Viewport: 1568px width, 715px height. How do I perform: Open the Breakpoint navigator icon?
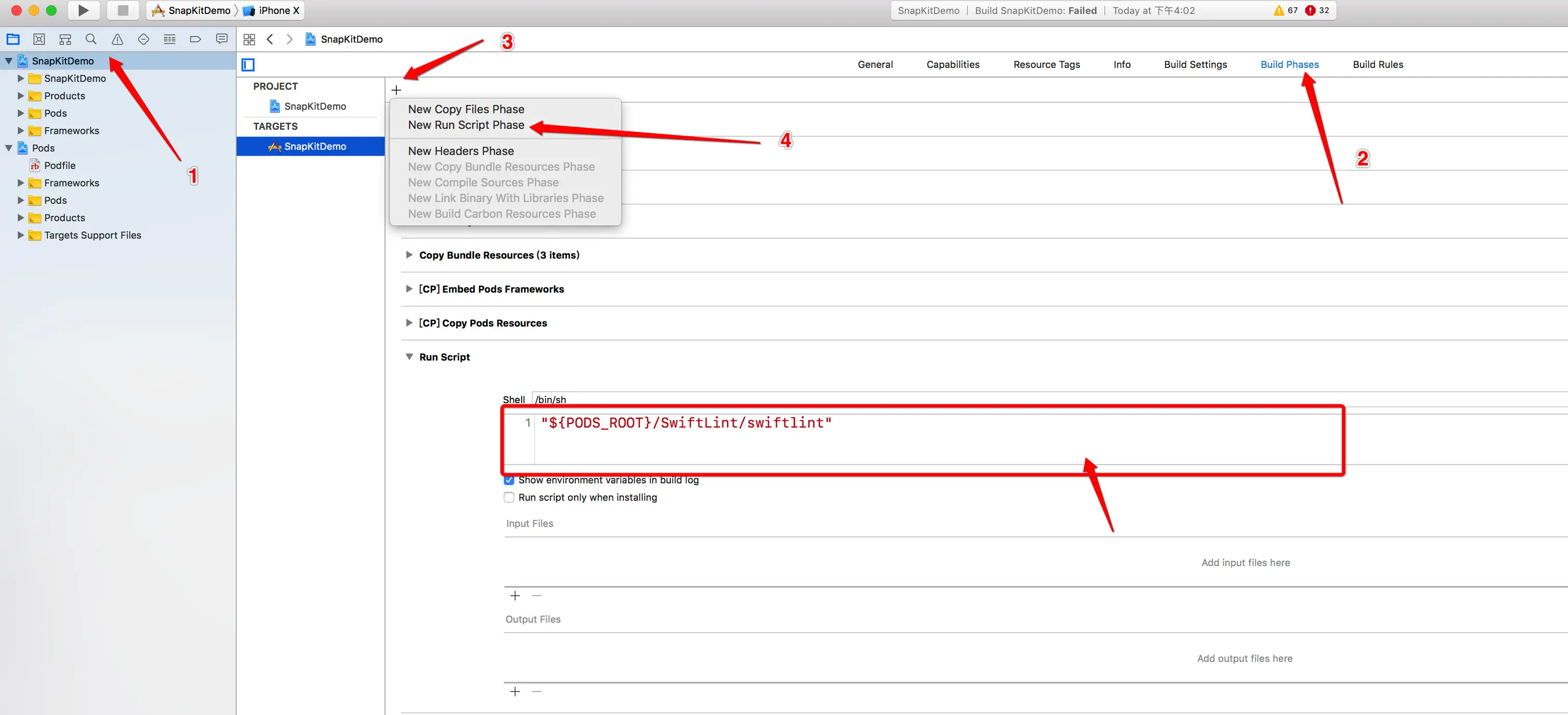pyautogui.click(x=195, y=39)
